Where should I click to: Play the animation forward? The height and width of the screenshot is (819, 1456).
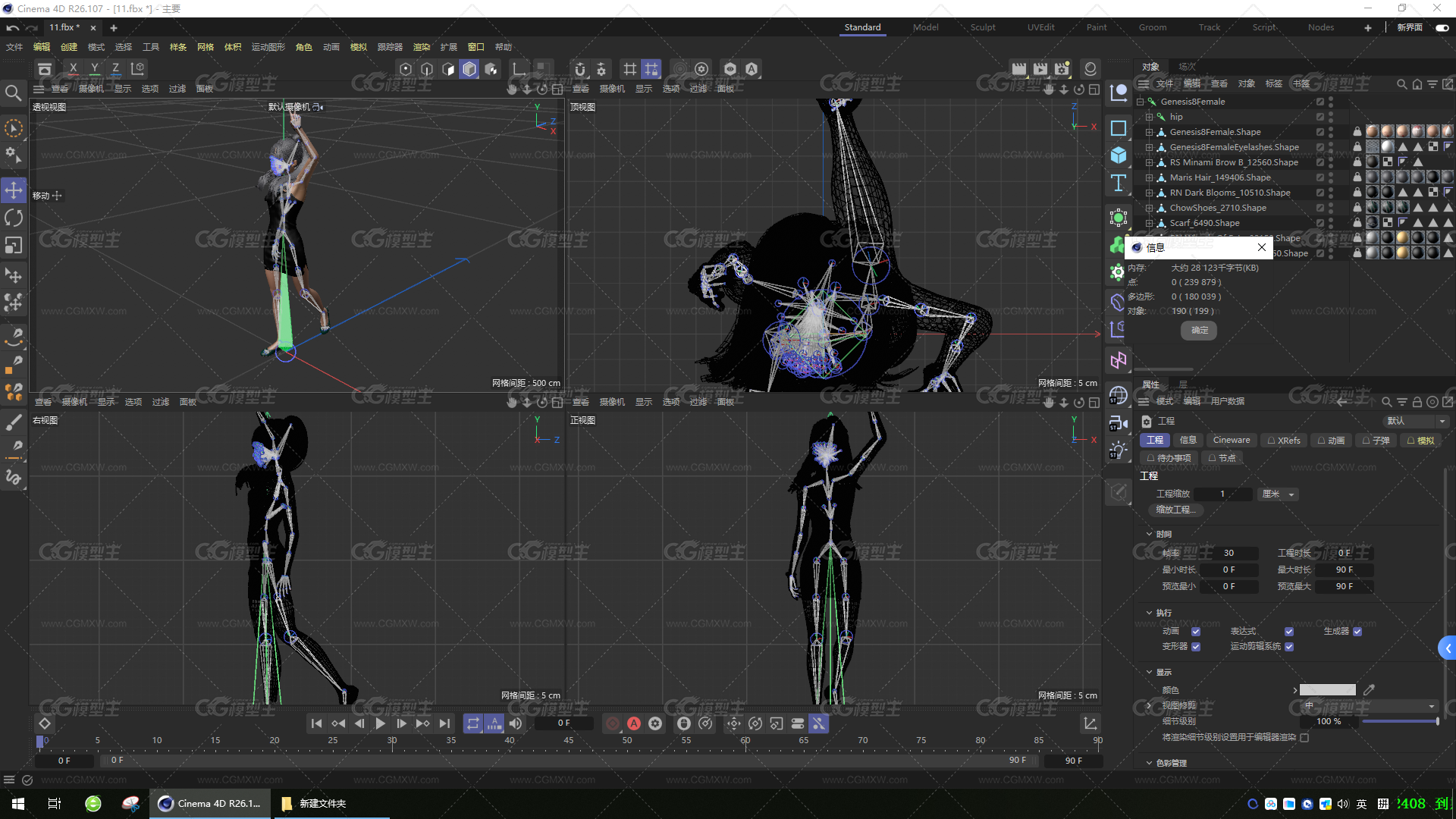(x=380, y=723)
